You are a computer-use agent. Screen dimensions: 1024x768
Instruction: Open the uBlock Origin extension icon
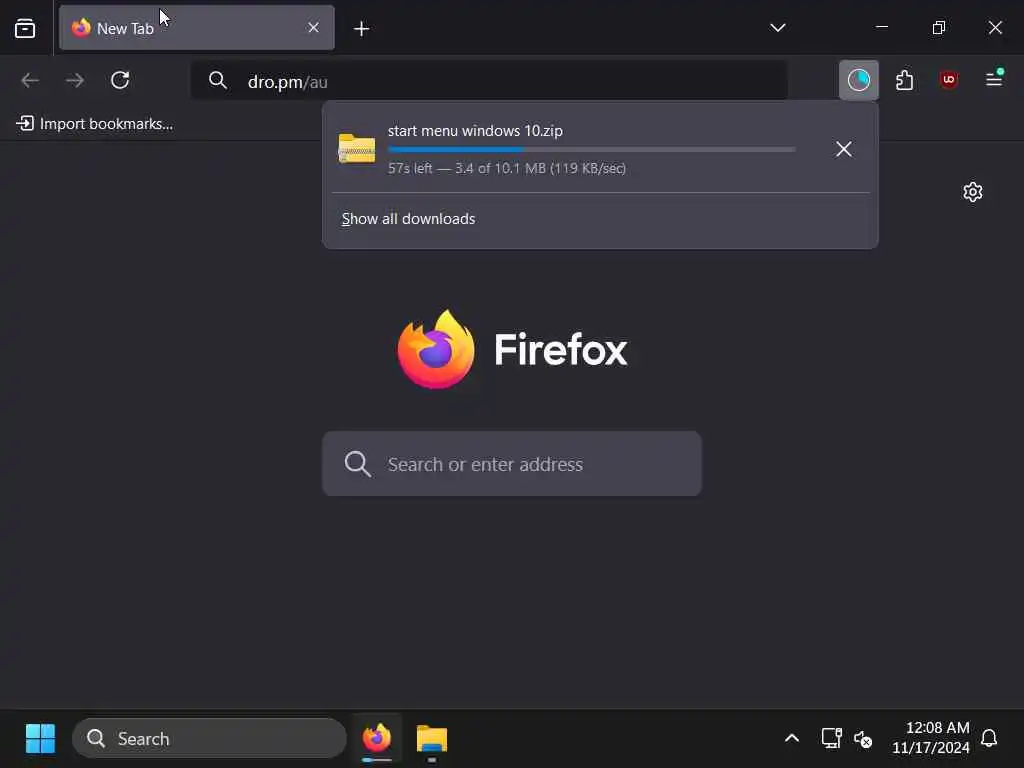(x=949, y=80)
